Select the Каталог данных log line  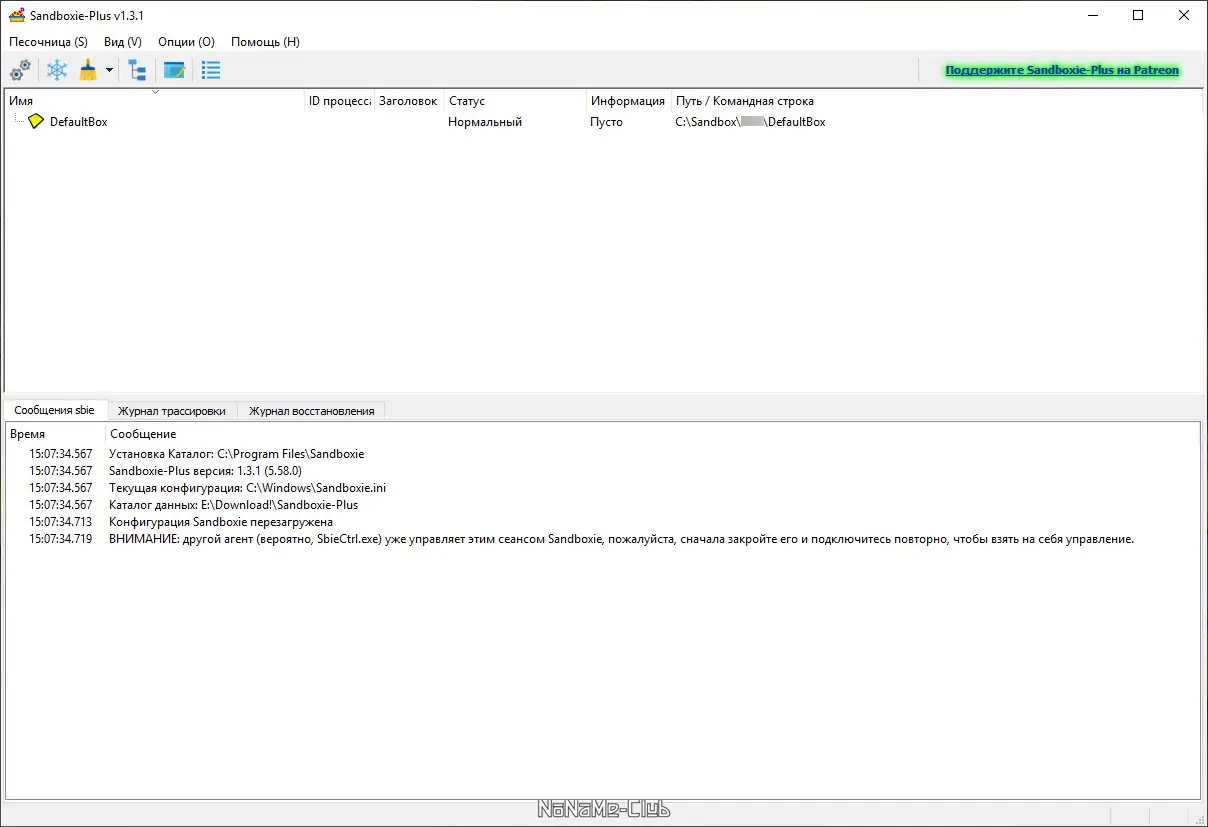[x=233, y=505]
